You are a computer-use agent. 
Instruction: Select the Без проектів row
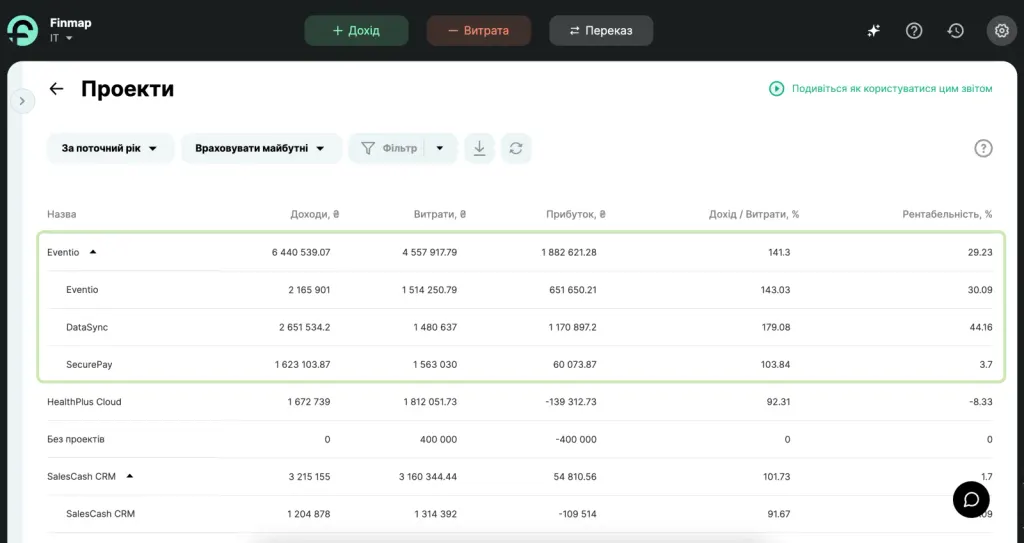click(x=520, y=439)
